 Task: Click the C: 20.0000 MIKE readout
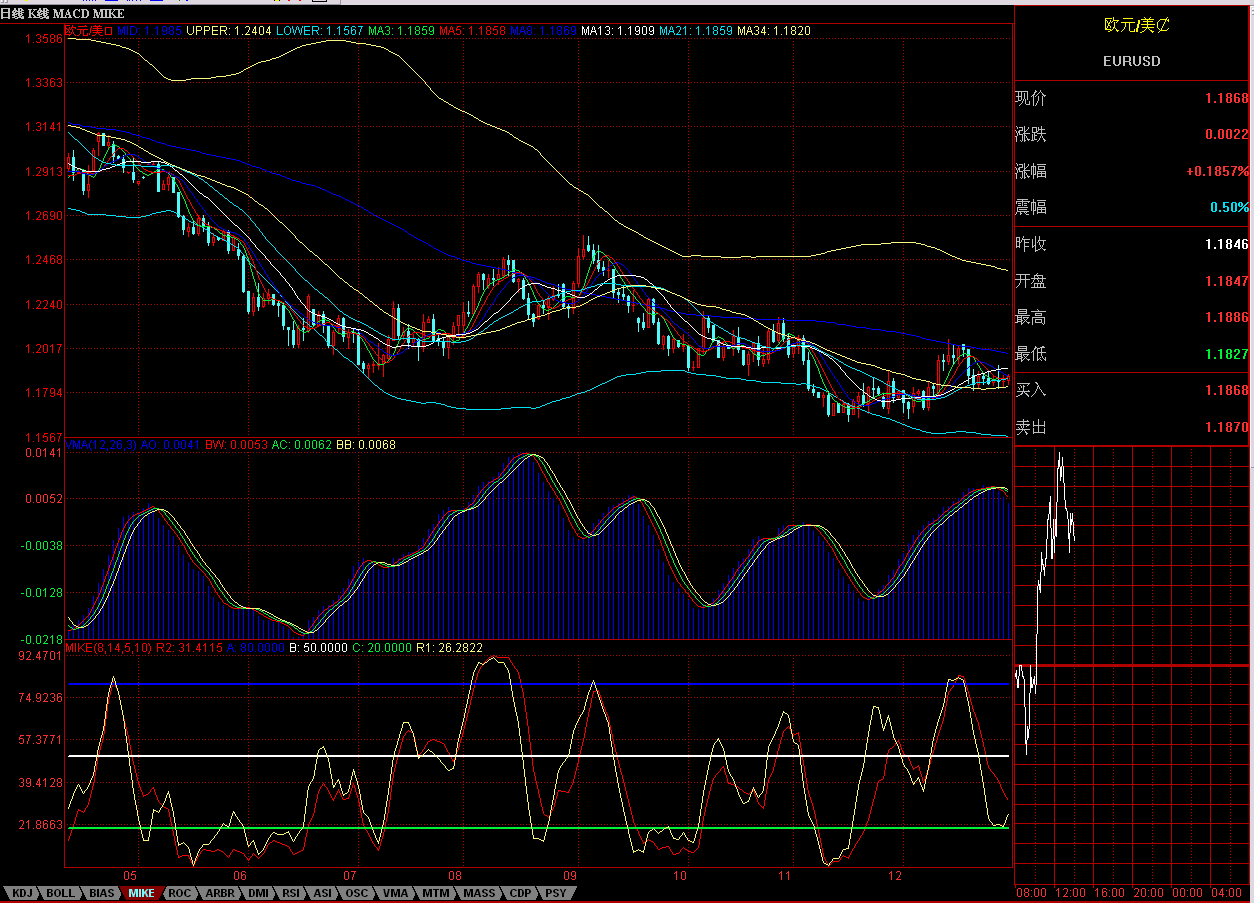point(383,648)
